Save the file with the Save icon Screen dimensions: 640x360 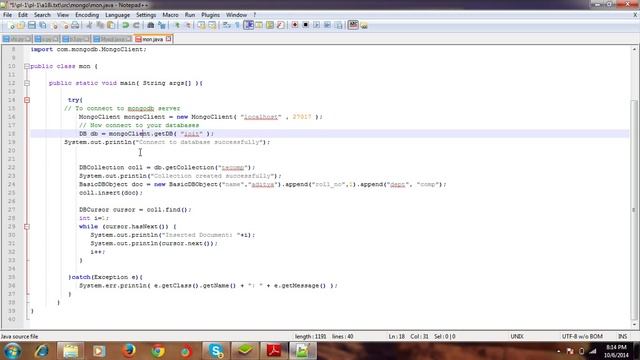pyautogui.click(x=32, y=25)
